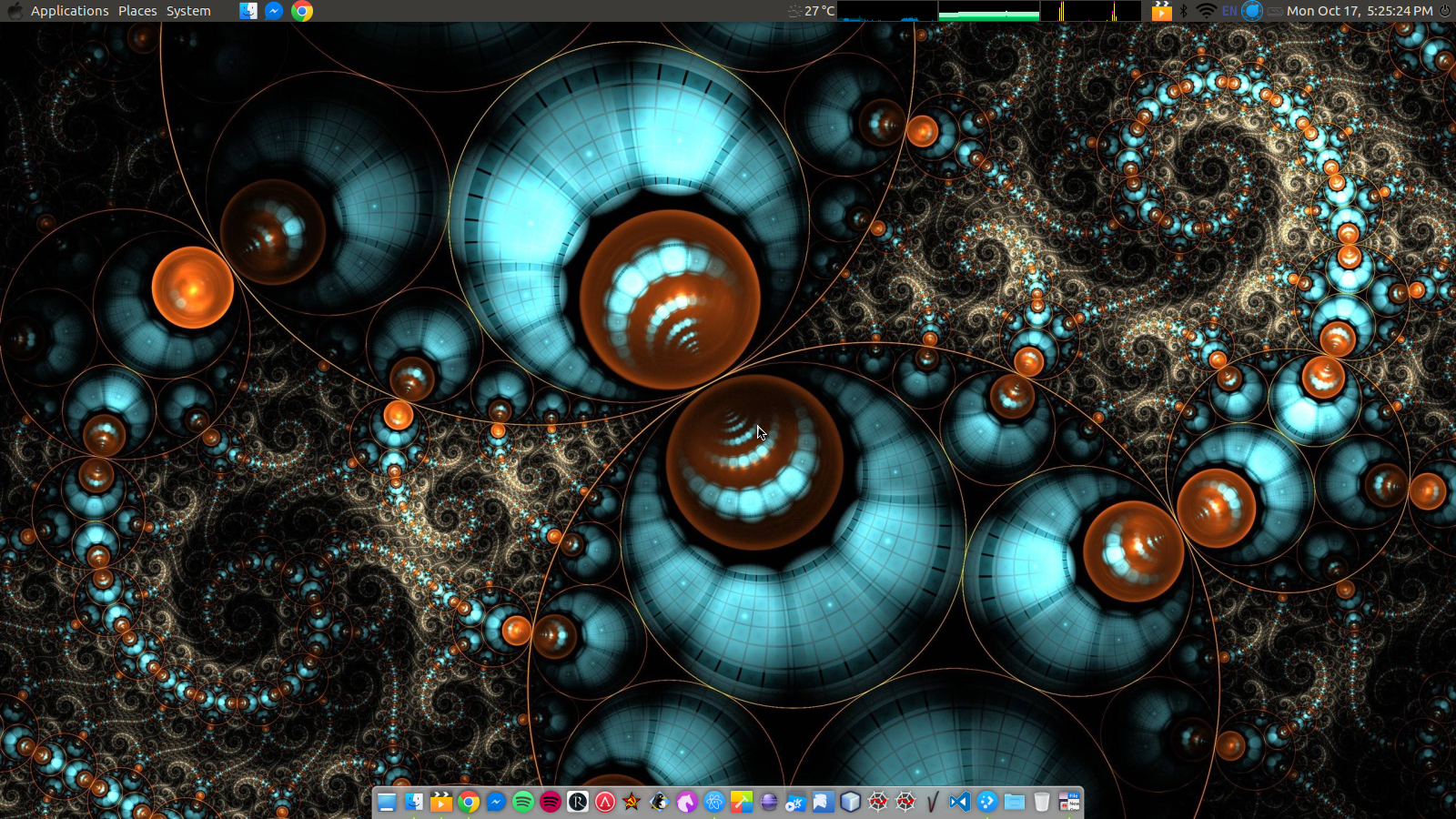
Task: Open the Applications menu
Action: tap(69, 11)
